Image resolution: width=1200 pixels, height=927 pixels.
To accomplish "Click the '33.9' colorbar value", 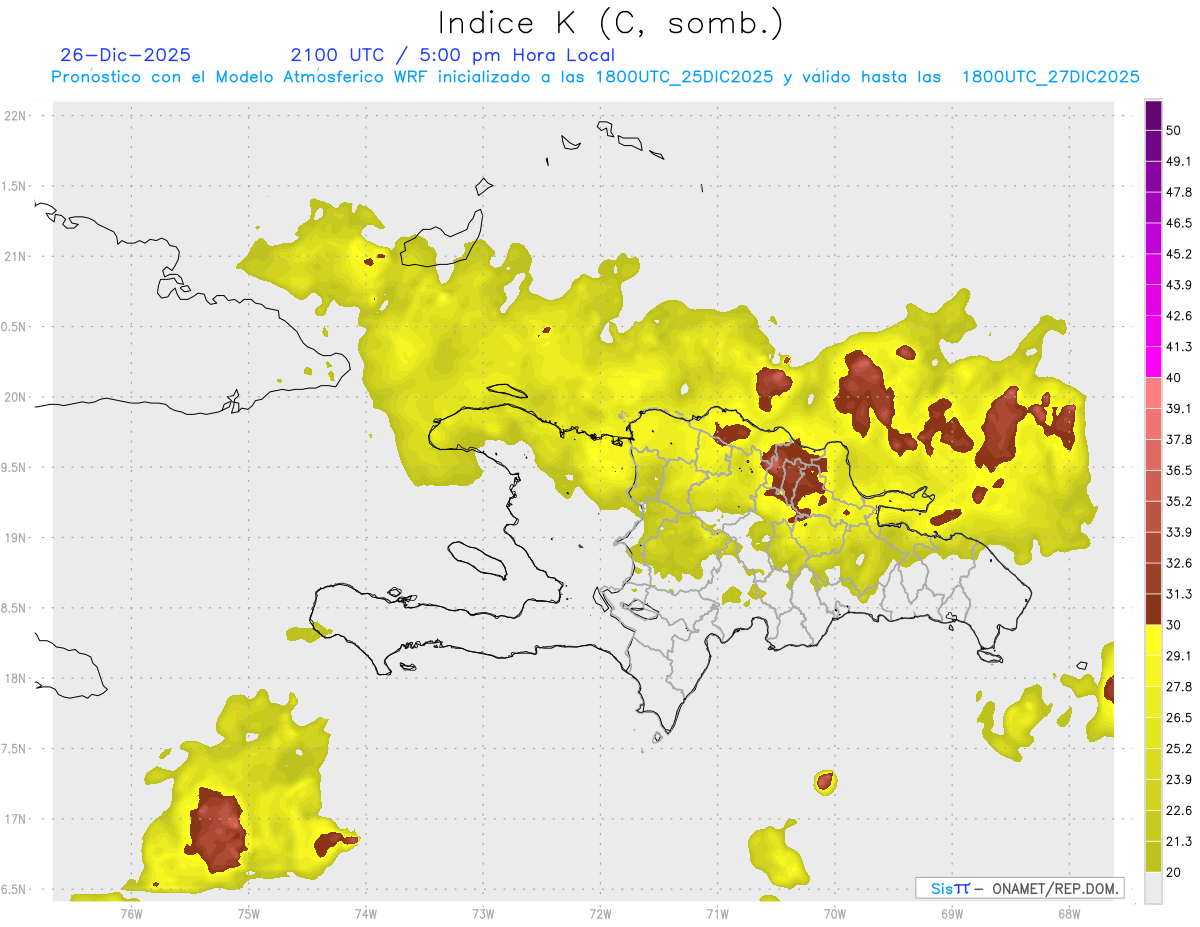I will tap(1178, 532).
